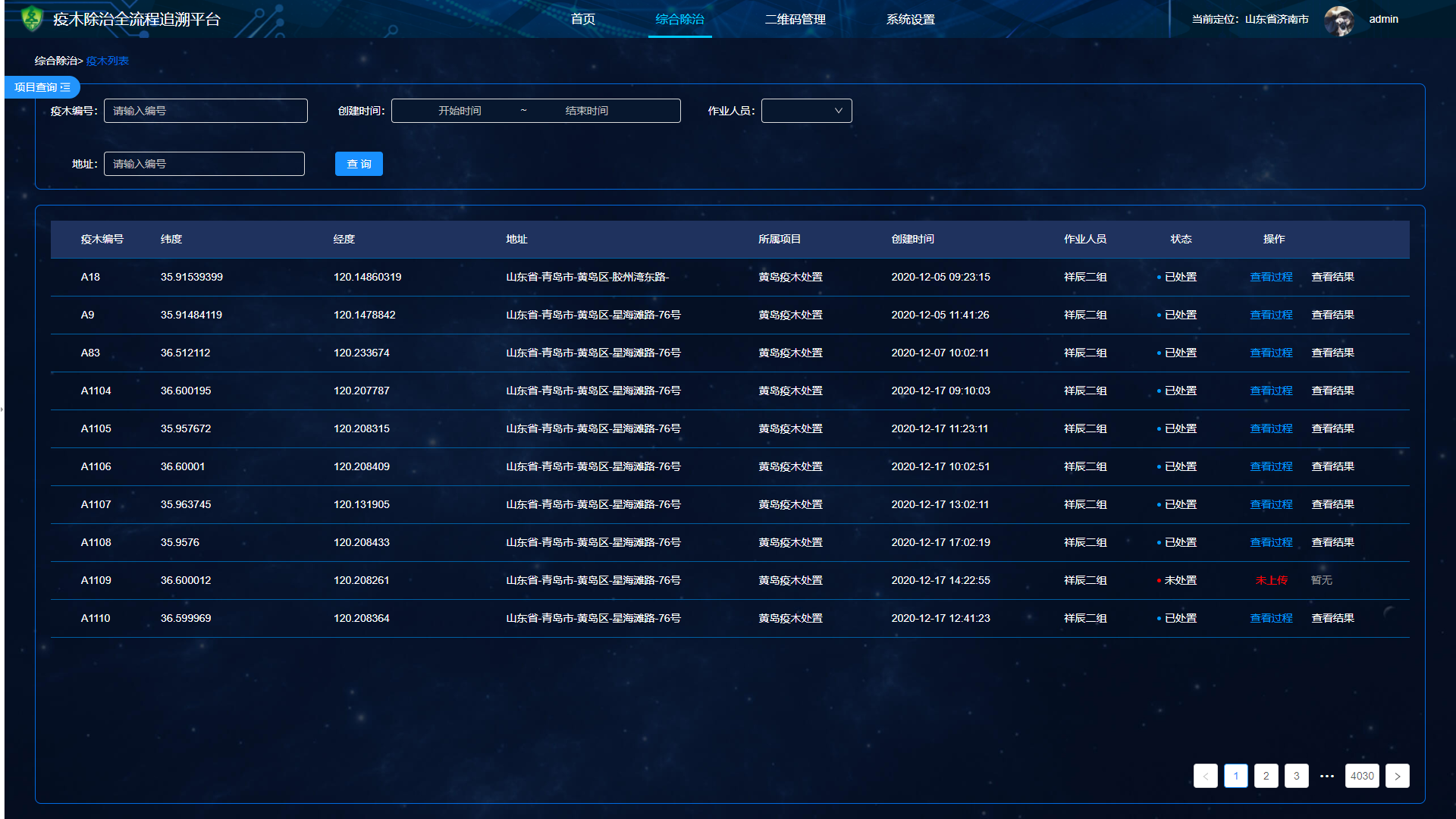Click 查看过程 link for row A18
Viewport: 1456px width, 819px height.
tap(1271, 277)
